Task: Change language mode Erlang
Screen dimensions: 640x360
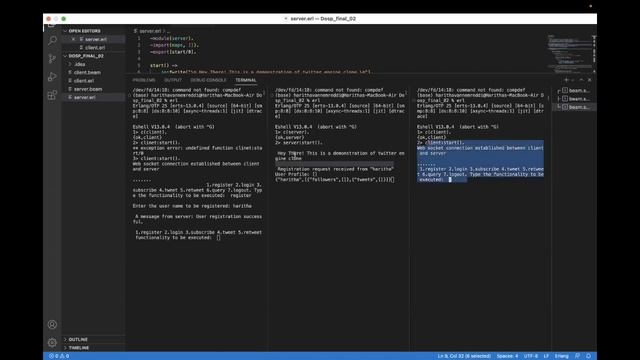Action: coord(561,356)
